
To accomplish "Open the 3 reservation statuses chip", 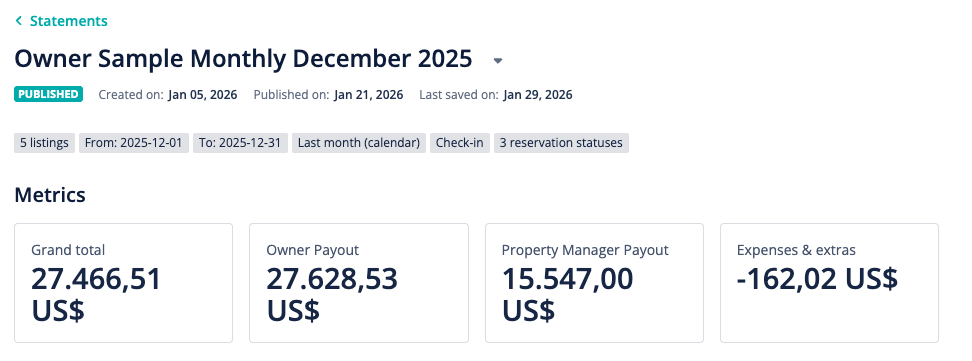I will coord(562,143).
